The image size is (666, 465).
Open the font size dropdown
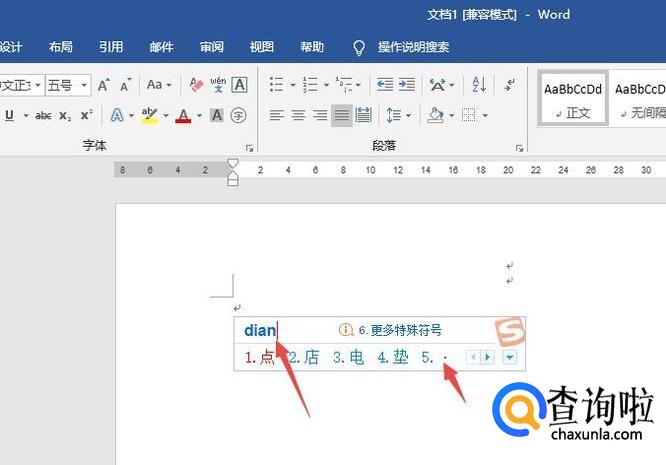[84, 85]
